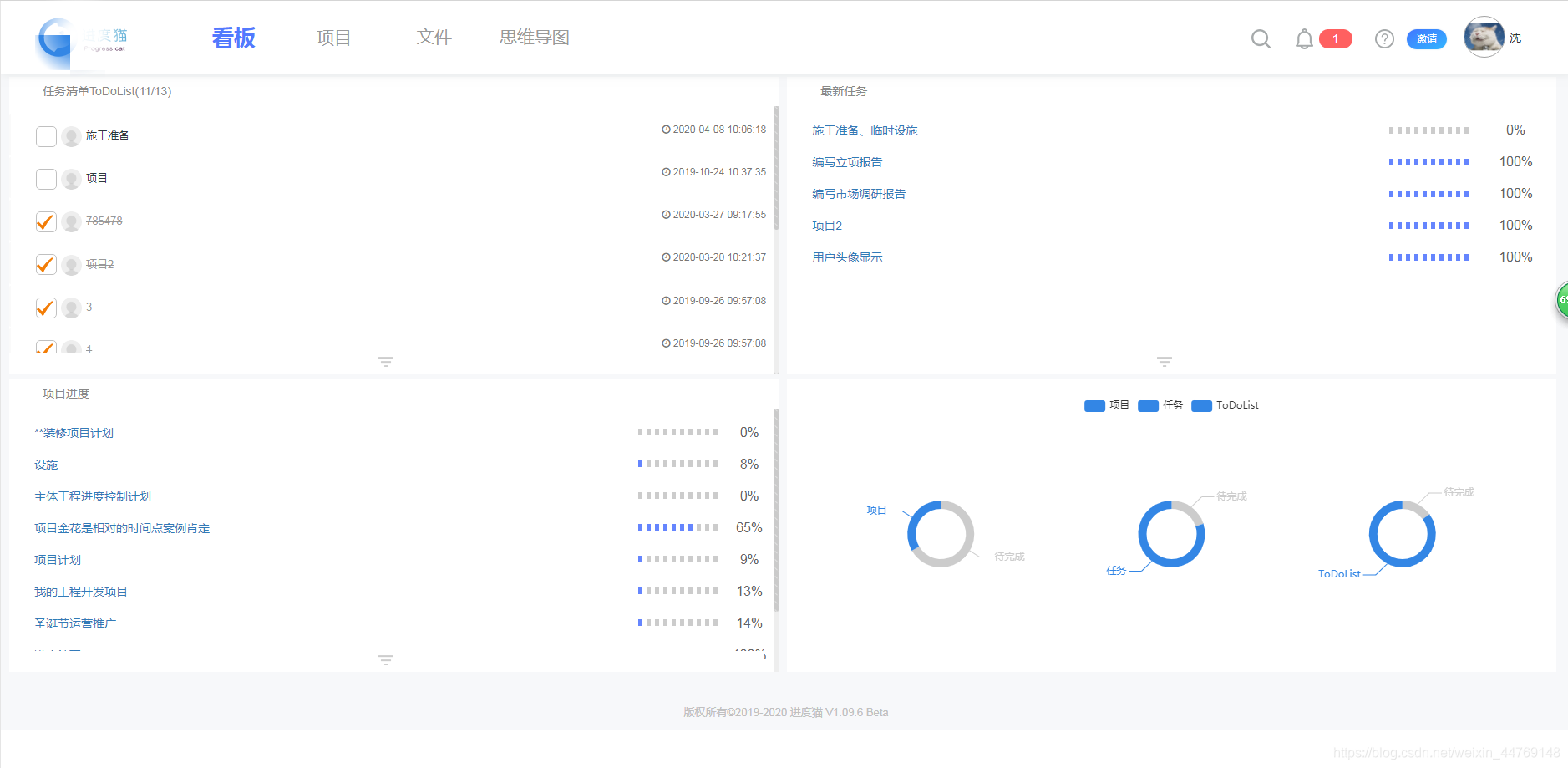Uncheck the completed 项目2 task
The width and height of the screenshot is (1568, 768).
tap(46, 264)
